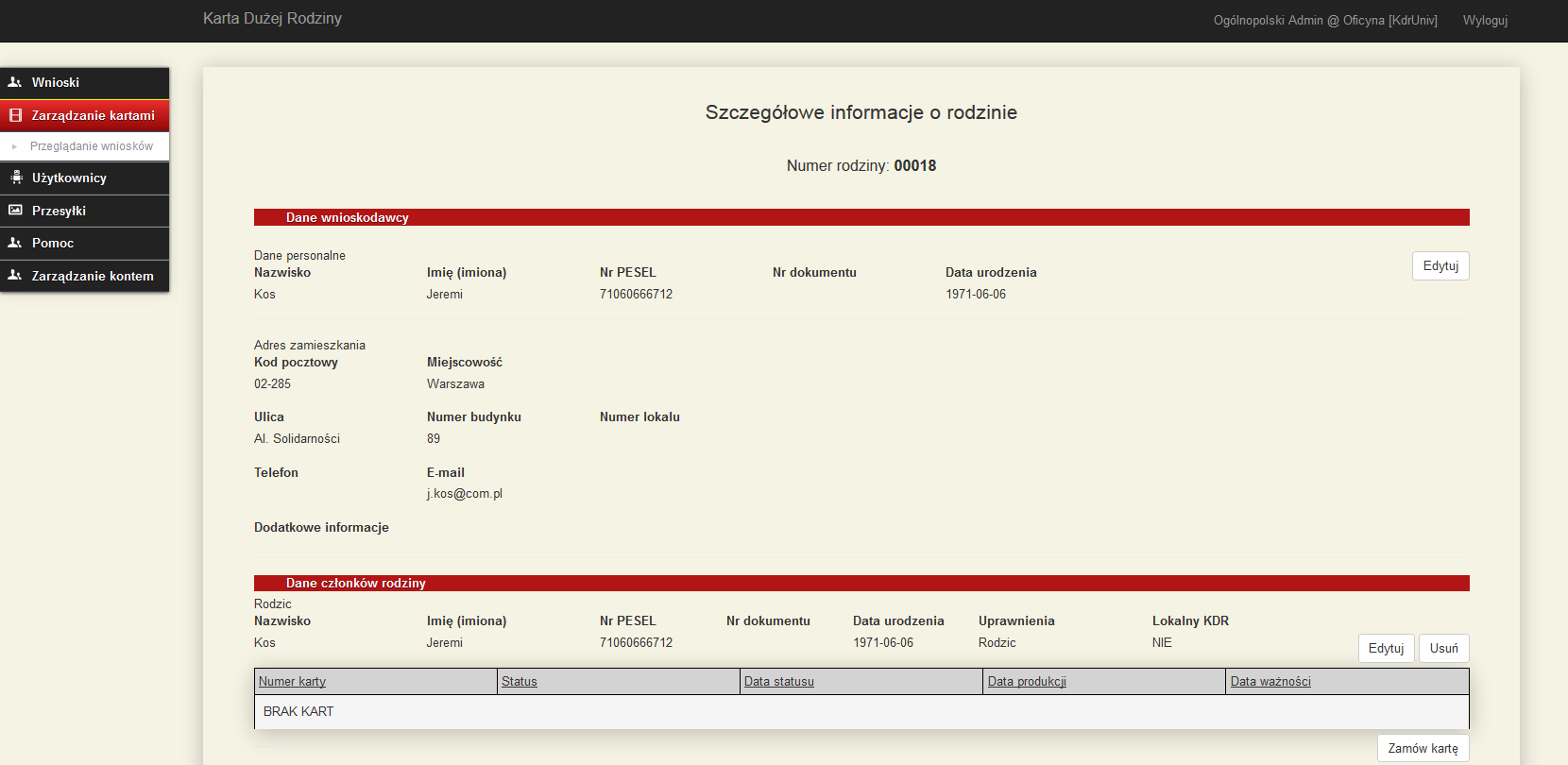Viewport: 1568px width, 765px height.
Task: Click the Dodatkowe informacje label
Action: coord(321,527)
